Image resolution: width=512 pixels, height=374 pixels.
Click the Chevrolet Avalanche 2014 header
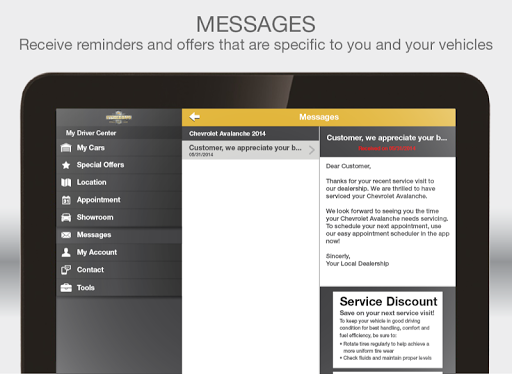pyautogui.click(x=251, y=134)
